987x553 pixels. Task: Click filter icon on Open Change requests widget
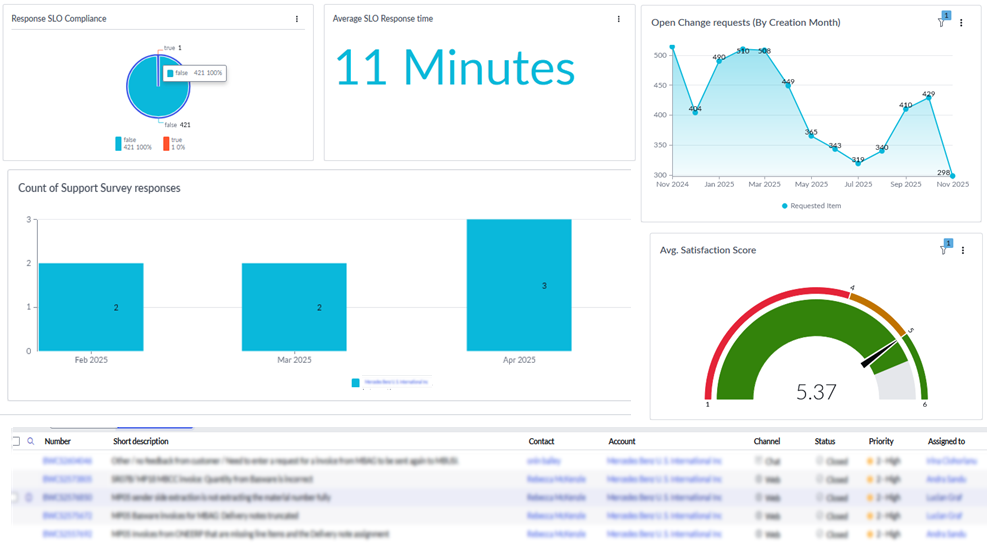pyautogui.click(x=942, y=22)
